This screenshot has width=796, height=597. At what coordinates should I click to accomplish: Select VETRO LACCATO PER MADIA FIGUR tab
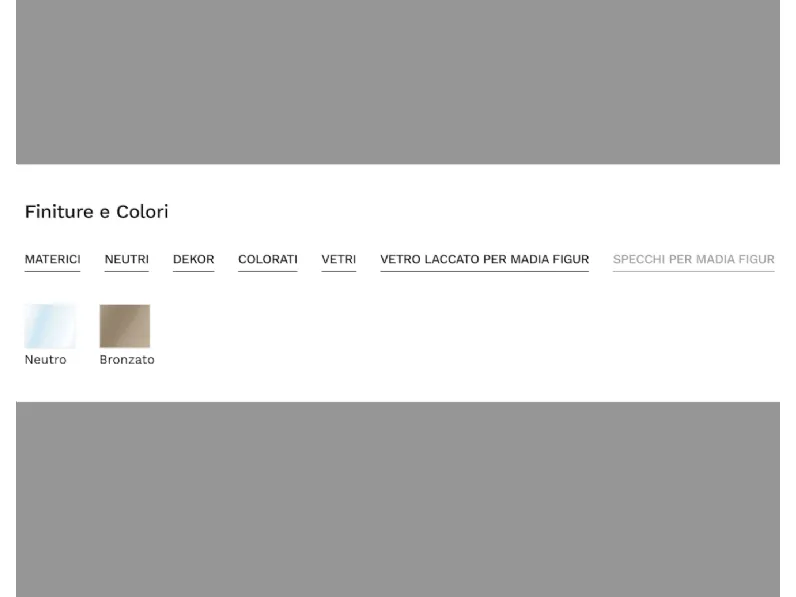484,259
